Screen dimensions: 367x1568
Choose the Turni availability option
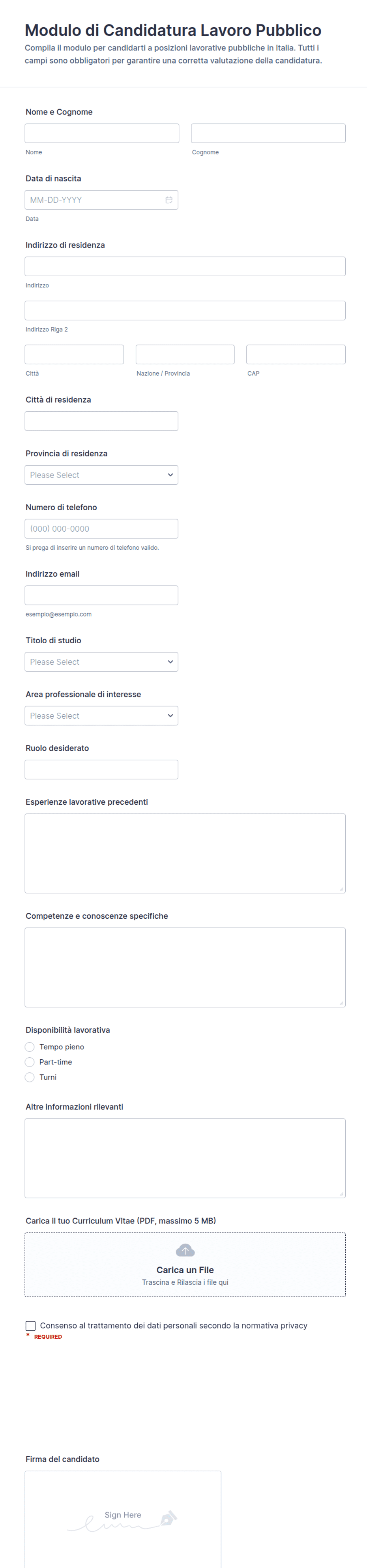pyautogui.click(x=30, y=1077)
